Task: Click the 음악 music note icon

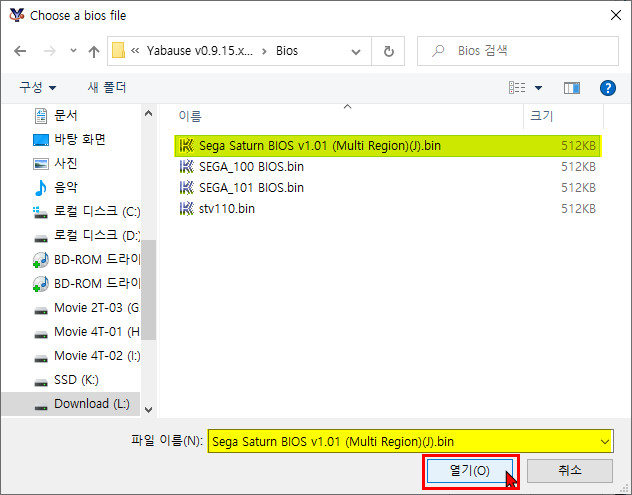Action: (41, 188)
